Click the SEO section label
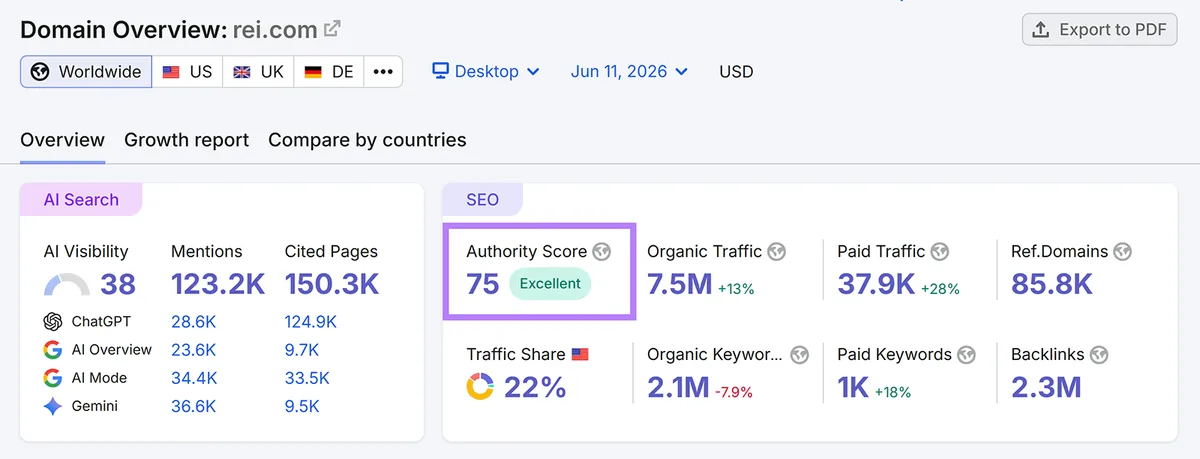The height and width of the screenshot is (459, 1200). coord(482,200)
